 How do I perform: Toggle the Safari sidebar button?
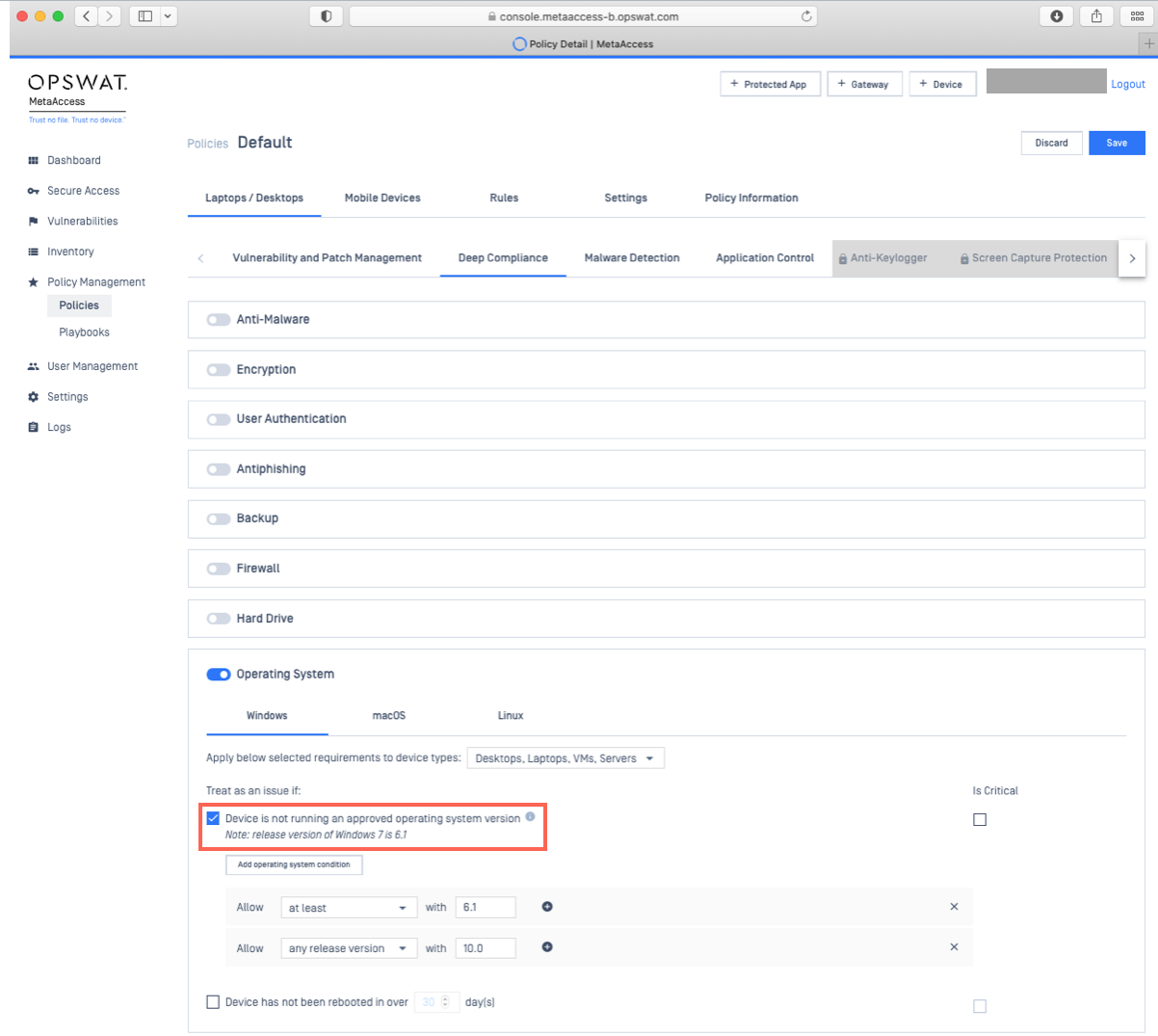[x=145, y=15]
